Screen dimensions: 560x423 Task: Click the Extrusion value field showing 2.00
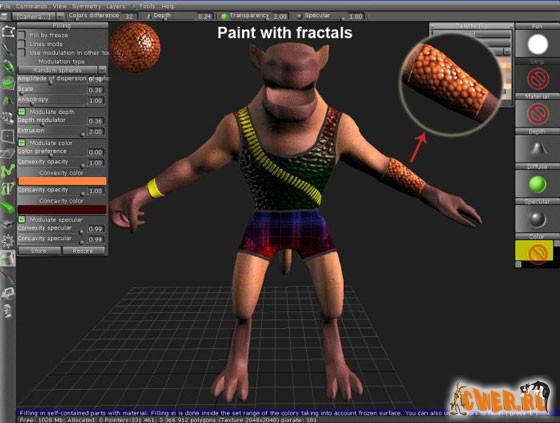click(x=96, y=132)
